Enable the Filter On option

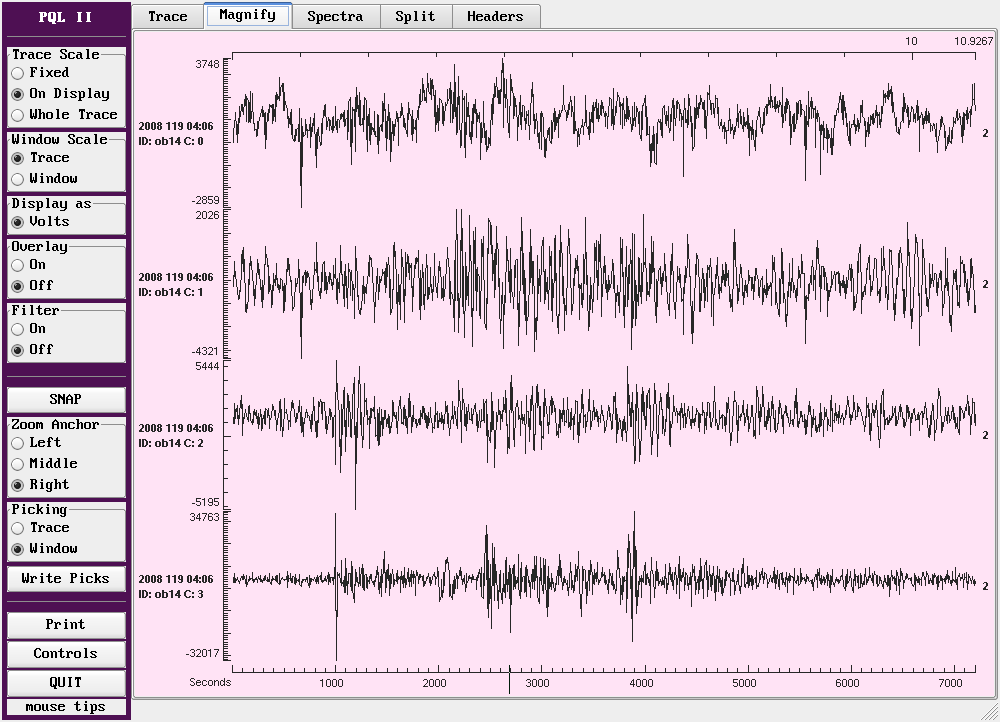[x=18, y=329]
